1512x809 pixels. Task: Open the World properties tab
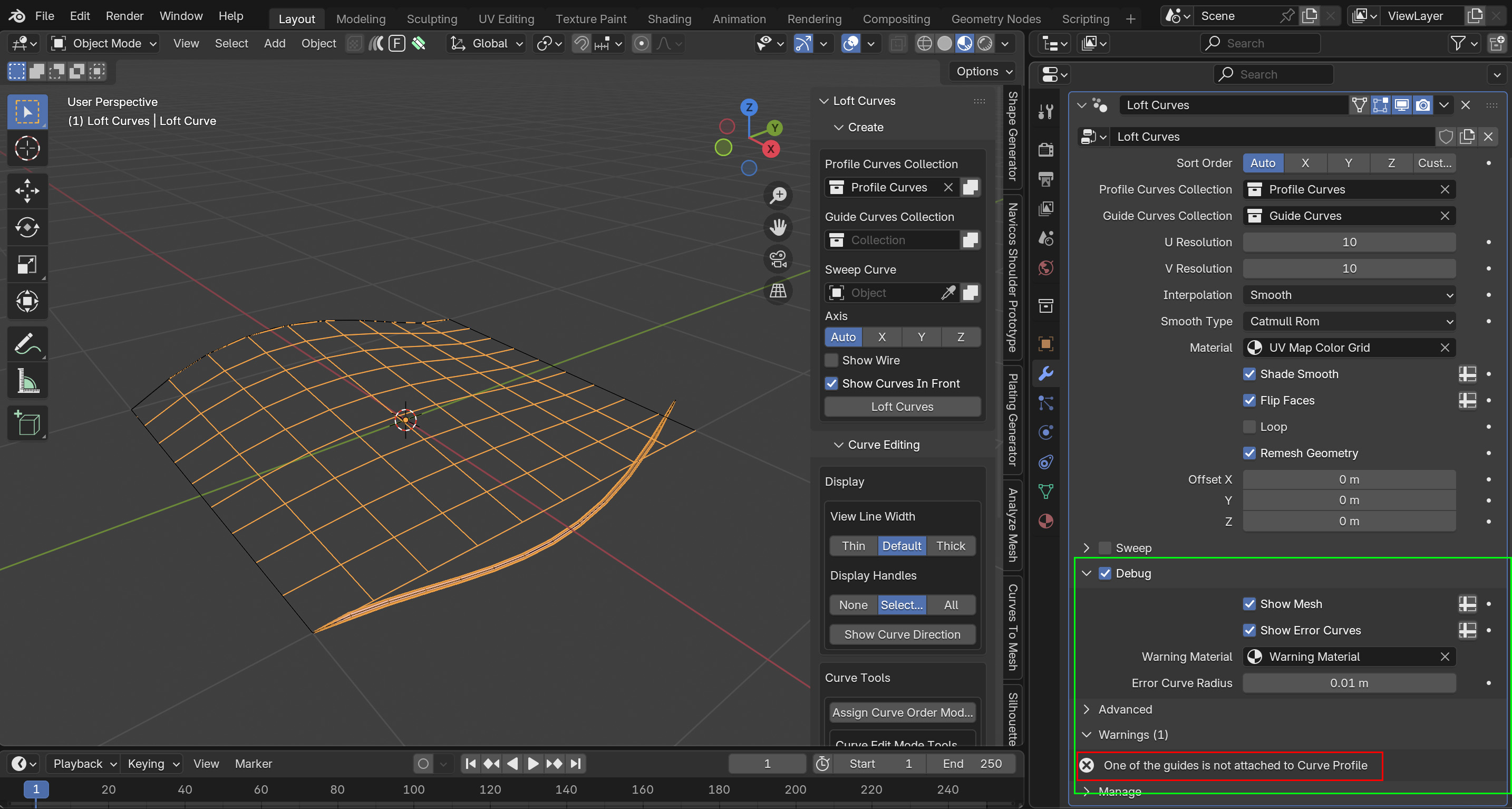click(x=1046, y=268)
